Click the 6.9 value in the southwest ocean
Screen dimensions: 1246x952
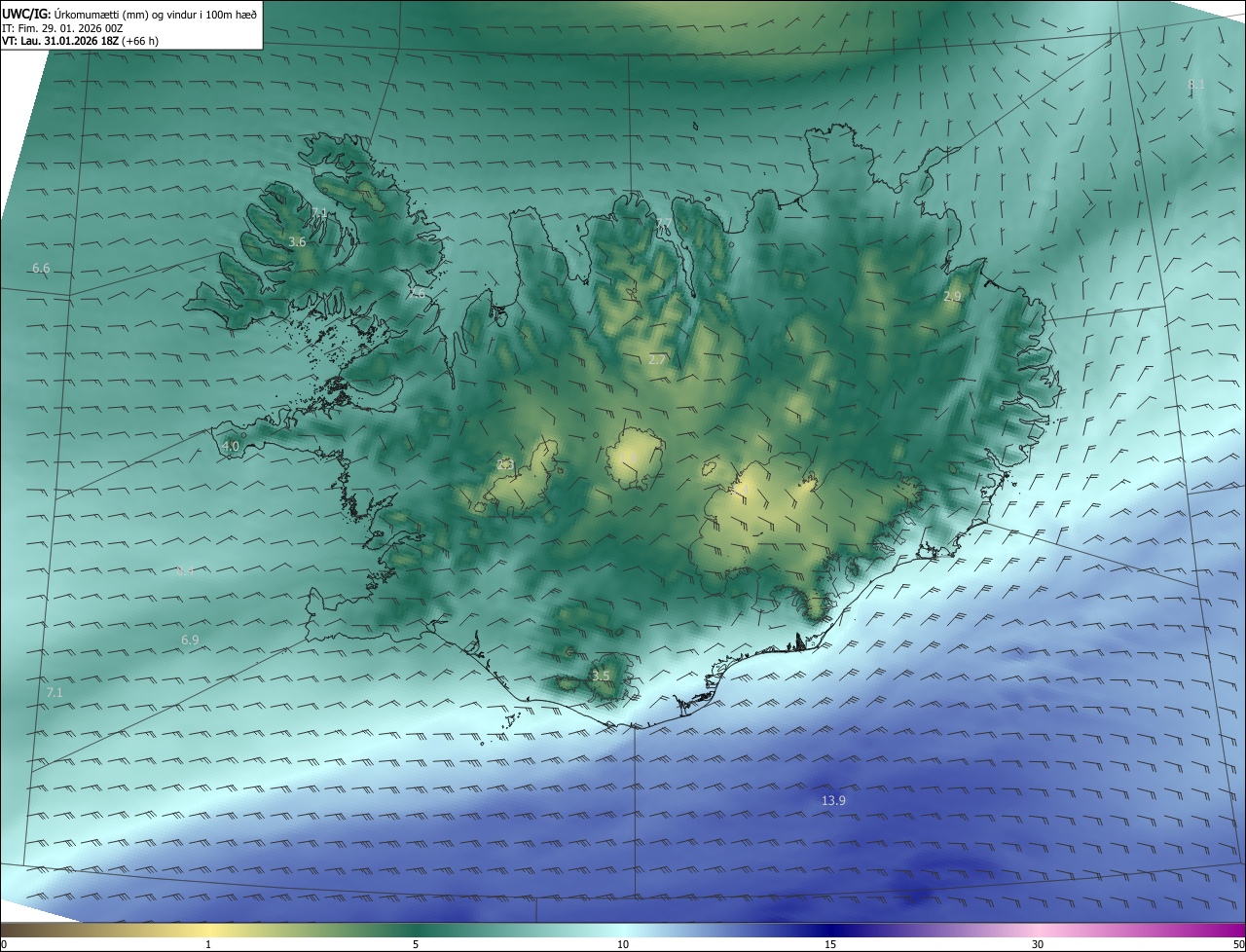(190, 640)
